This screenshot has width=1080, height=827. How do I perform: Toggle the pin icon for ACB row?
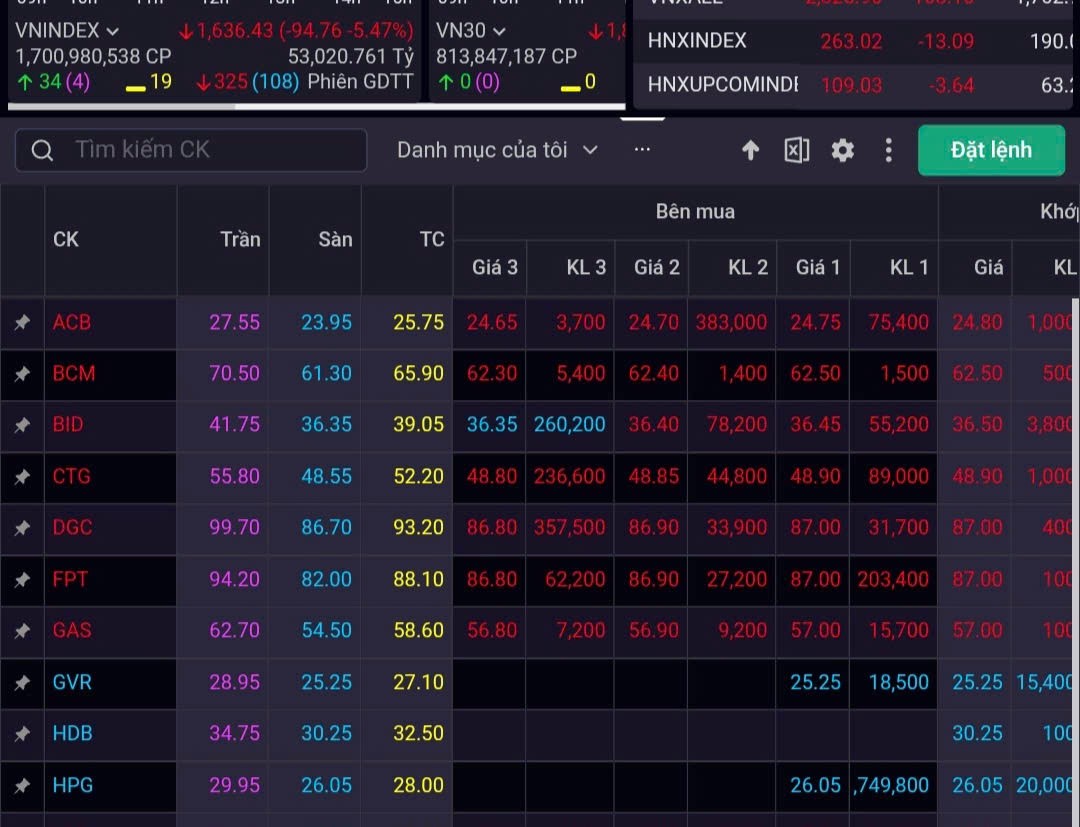pyautogui.click(x=22, y=322)
